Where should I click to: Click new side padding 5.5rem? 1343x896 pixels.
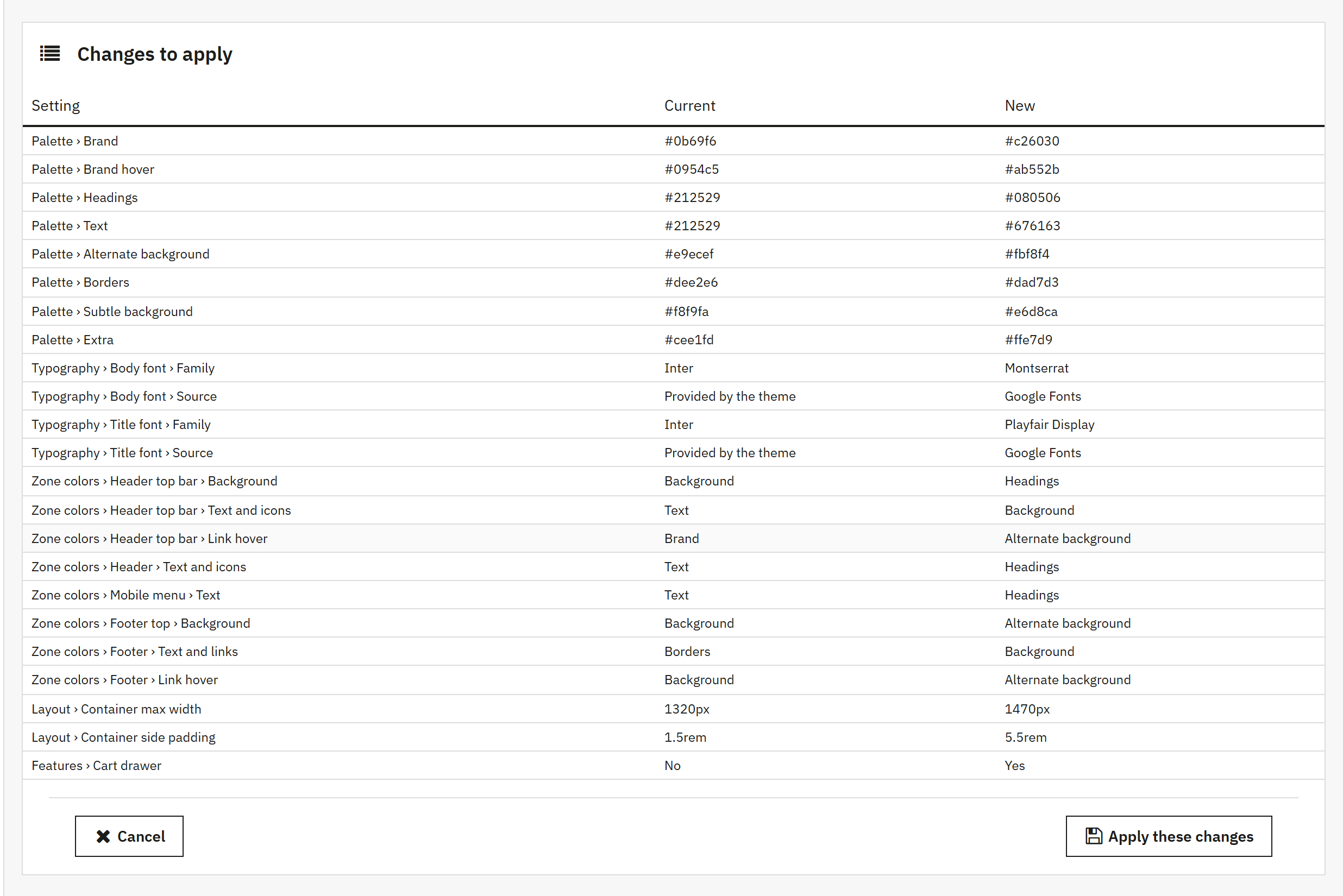coord(1026,738)
